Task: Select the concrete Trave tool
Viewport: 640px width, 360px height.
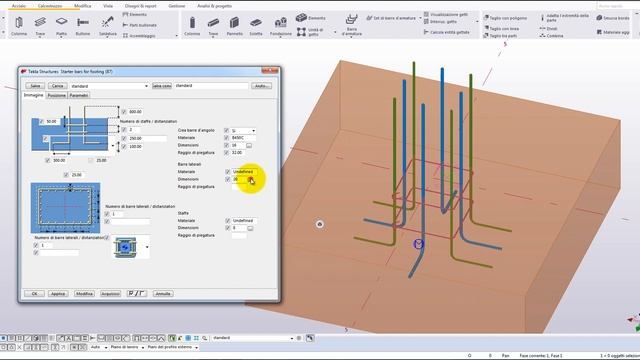Action: (x=213, y=26)
